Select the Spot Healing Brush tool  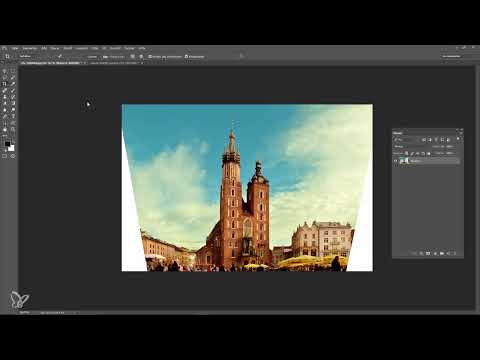5,90
